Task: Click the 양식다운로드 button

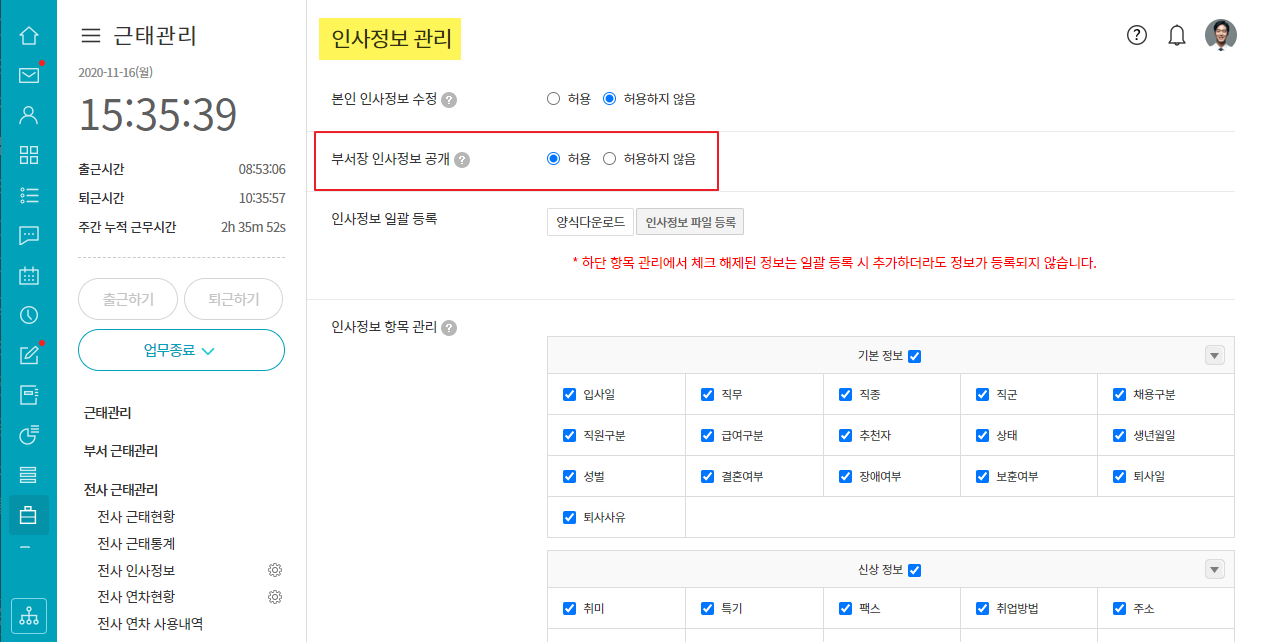Action: click(590, 222)
